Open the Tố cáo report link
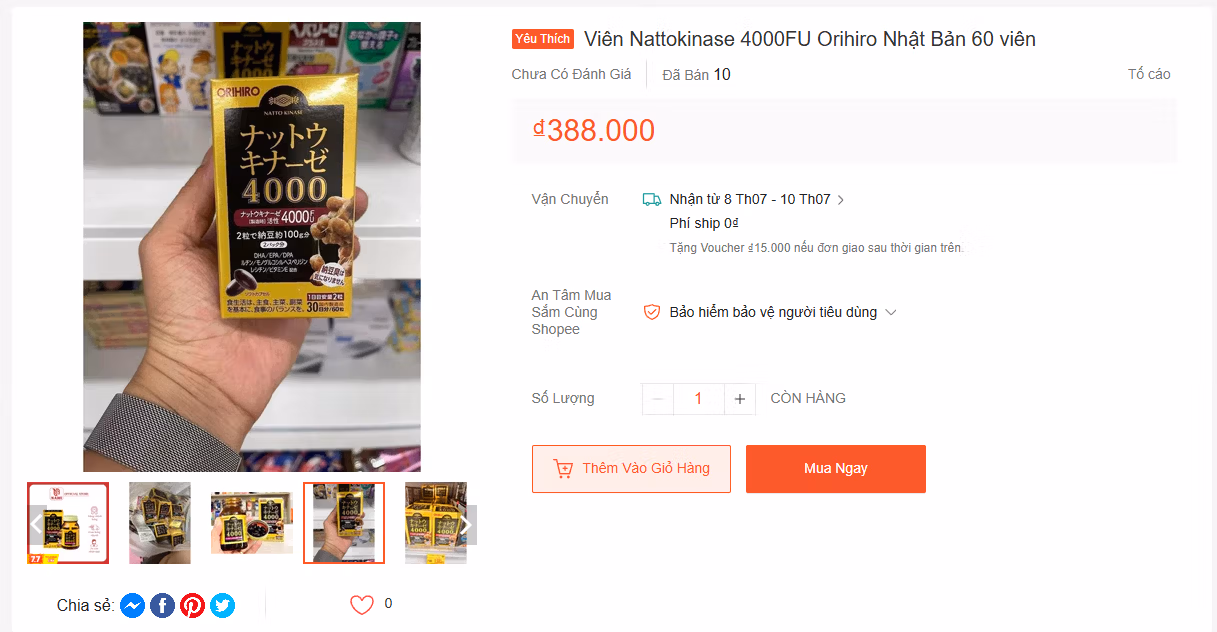 coord(1149,74)
